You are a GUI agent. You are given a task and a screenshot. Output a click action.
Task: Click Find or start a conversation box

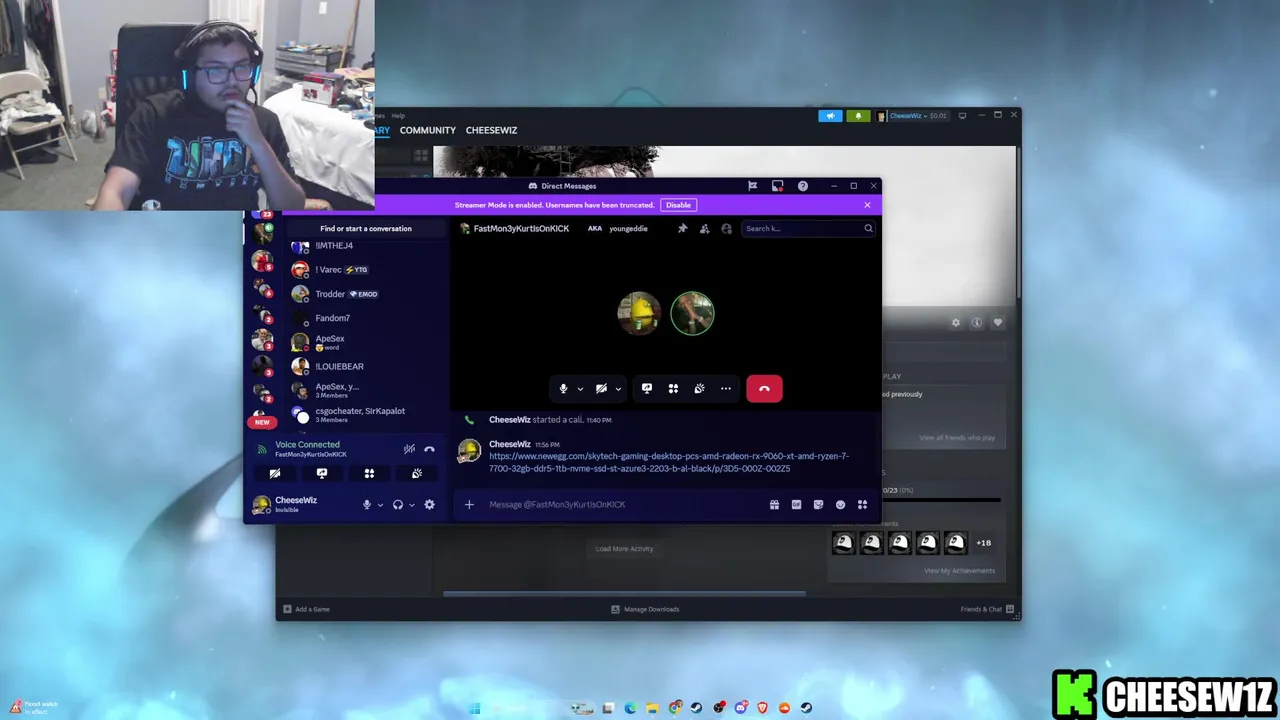click(365, 229)
